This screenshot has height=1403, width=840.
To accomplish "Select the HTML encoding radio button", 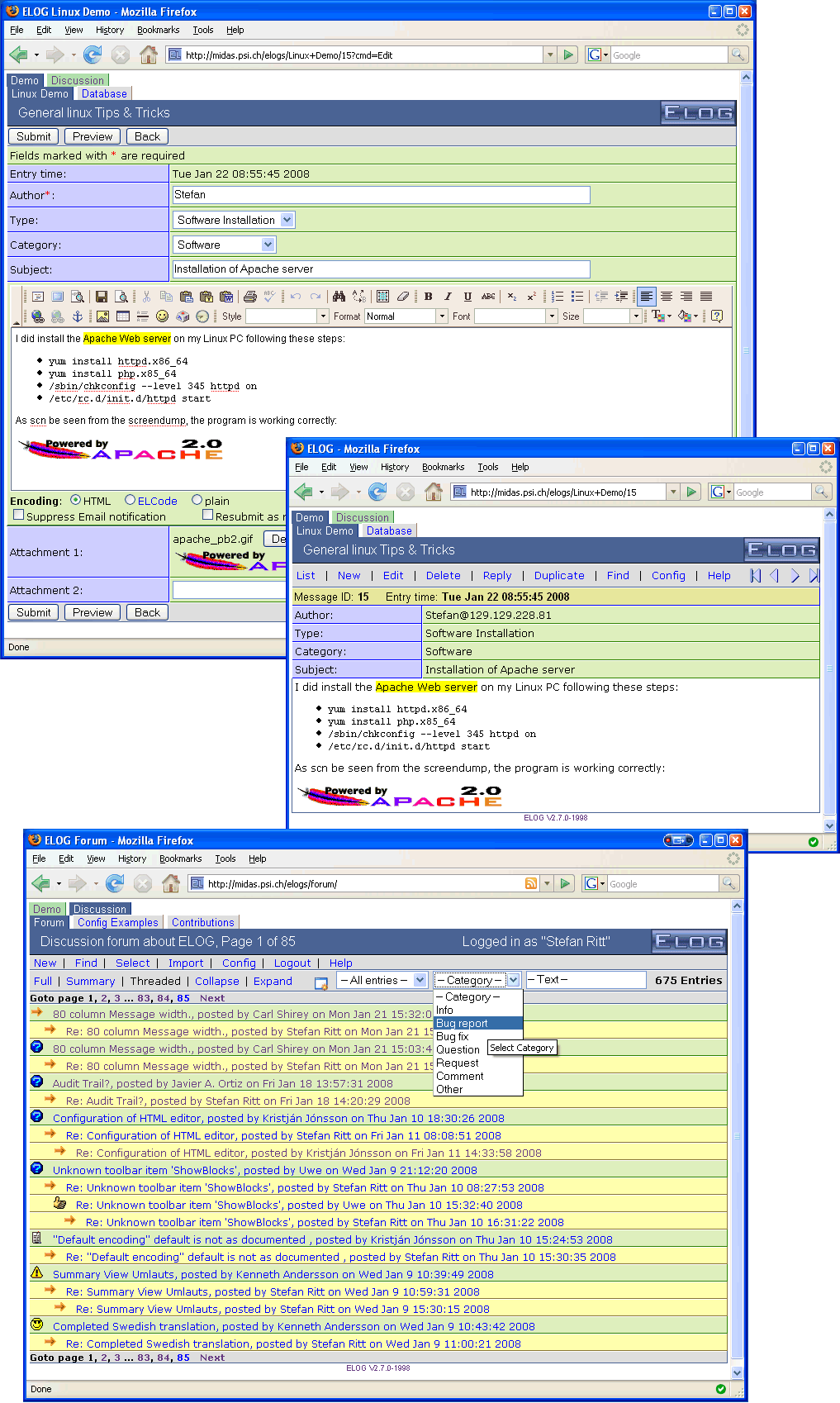I will (76, 500).
